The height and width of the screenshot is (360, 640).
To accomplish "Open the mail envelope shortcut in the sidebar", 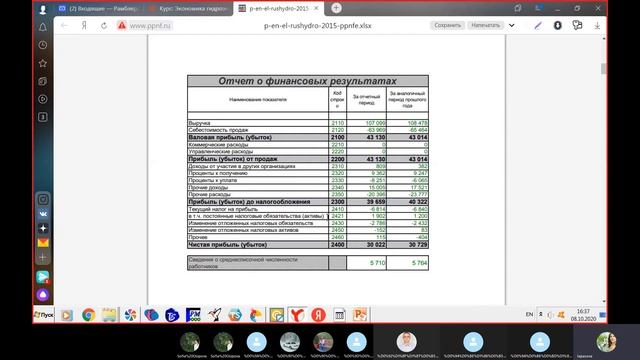I will 43,243.
